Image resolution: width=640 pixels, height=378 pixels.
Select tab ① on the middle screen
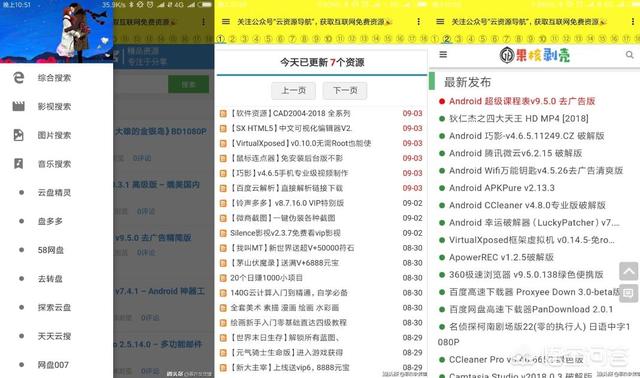click(220, 39)
